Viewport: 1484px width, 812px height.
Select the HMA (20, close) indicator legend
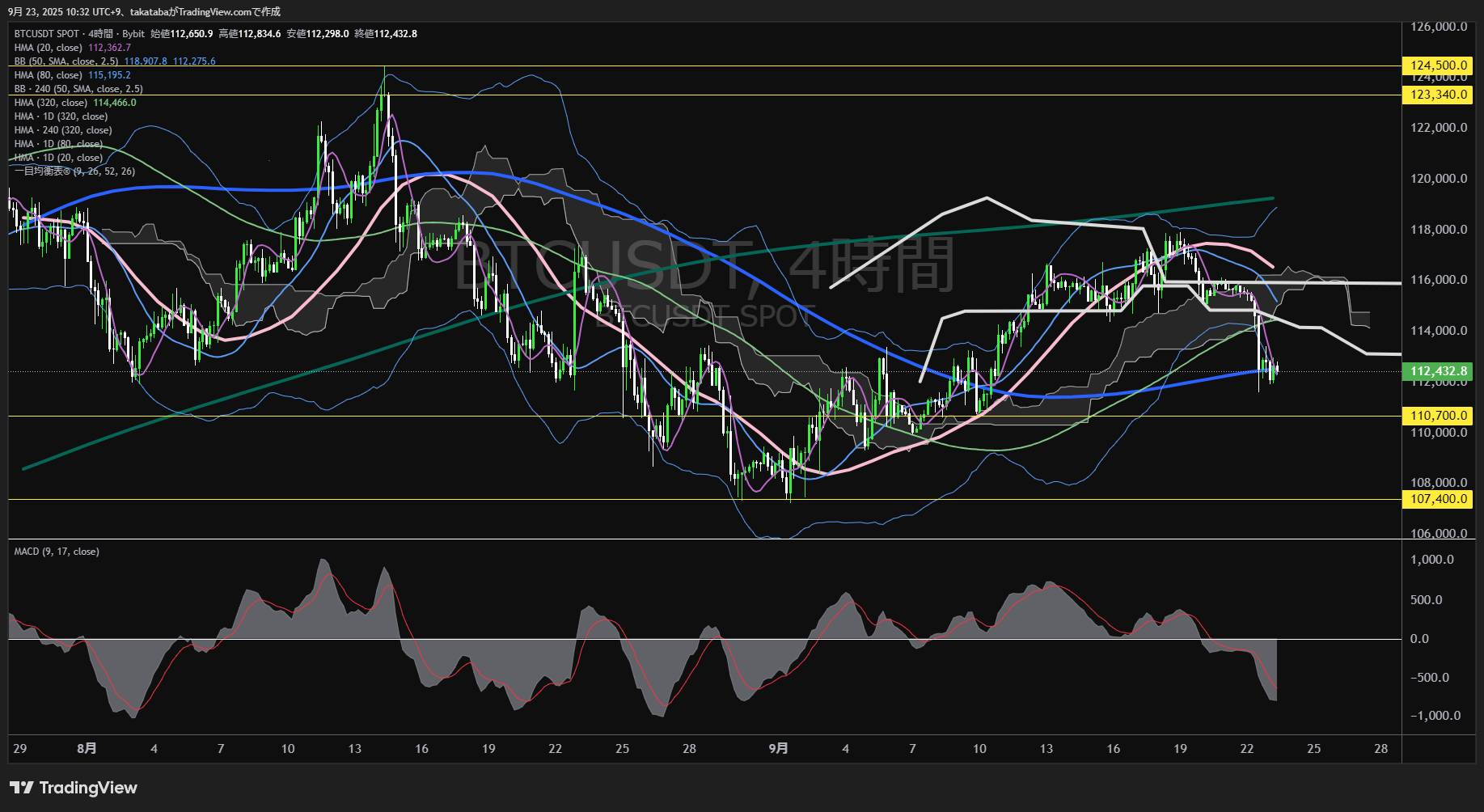pyautogui.click(x=49, y=48)
